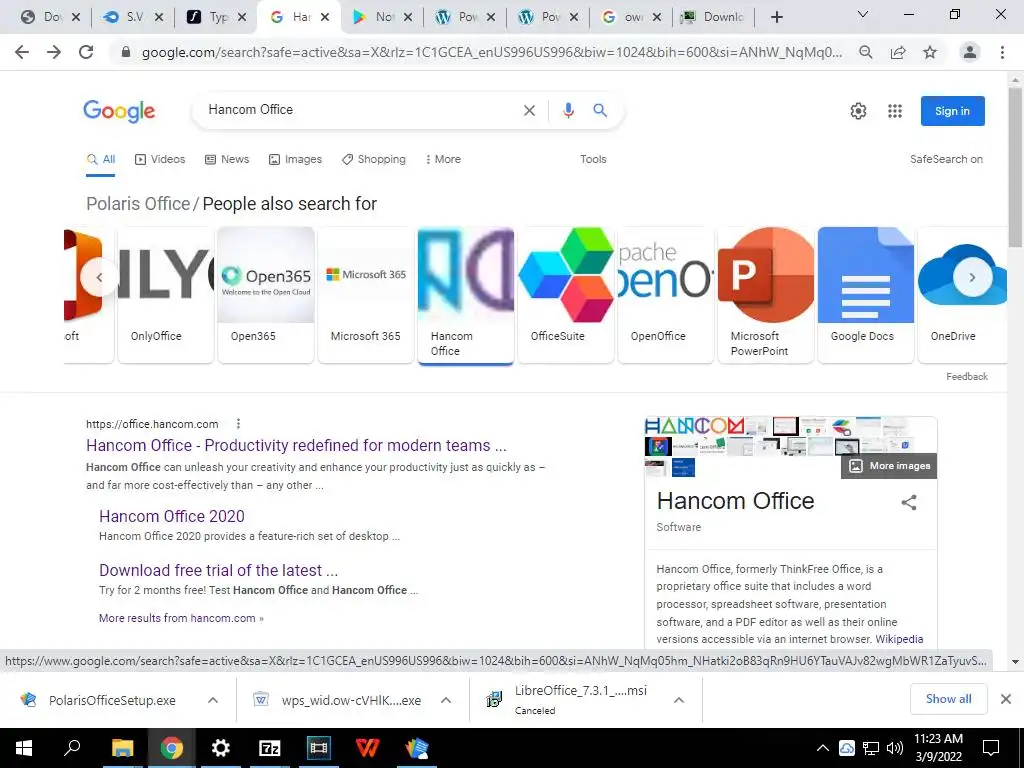
Task: Open the Windows Start menu
Action: point(24,748)
